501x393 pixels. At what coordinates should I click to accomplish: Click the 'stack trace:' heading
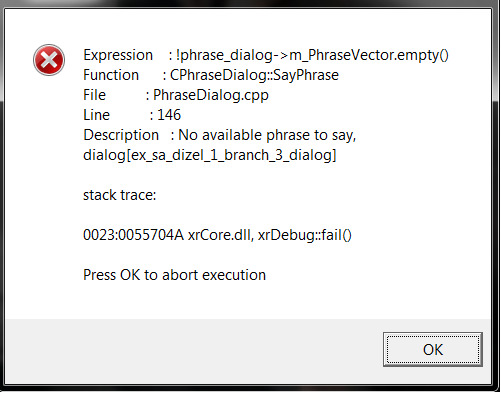(119, 195)
